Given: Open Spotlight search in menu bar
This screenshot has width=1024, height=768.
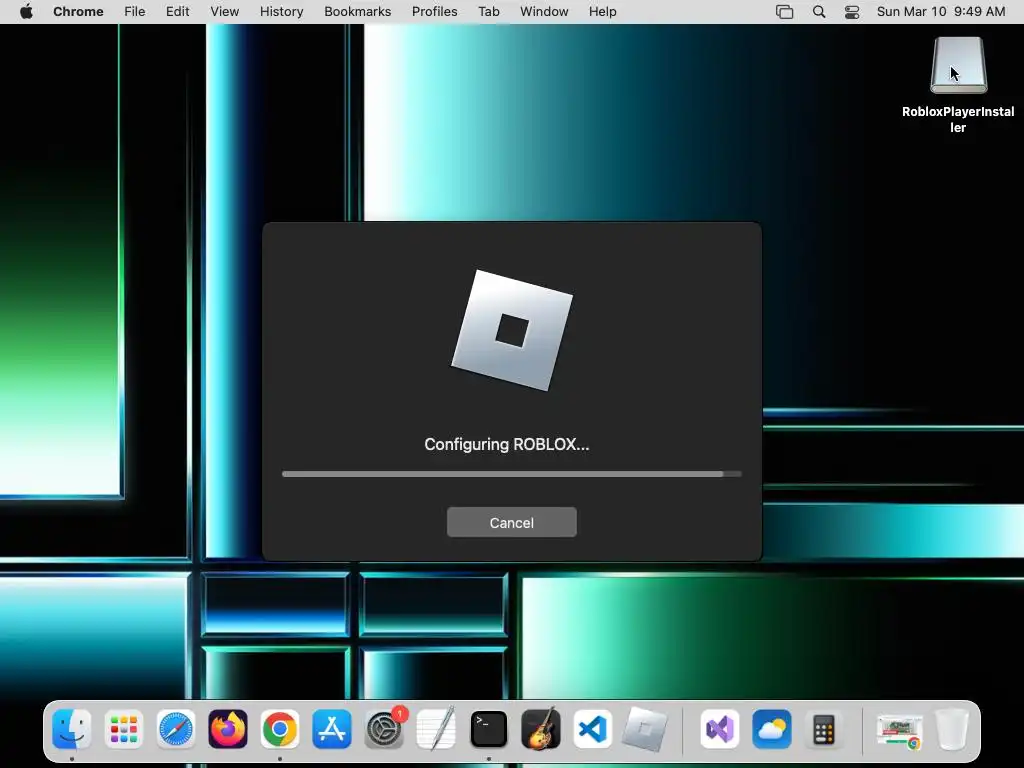Looking at the screenshot, I should [819, 12].
